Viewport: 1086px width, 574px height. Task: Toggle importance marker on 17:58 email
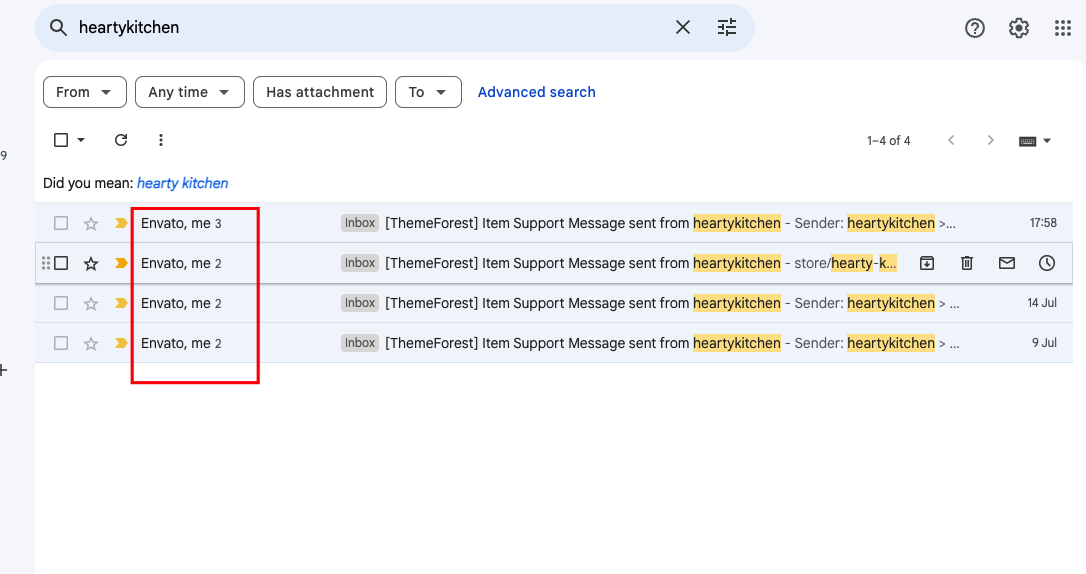tap(121, 223)
